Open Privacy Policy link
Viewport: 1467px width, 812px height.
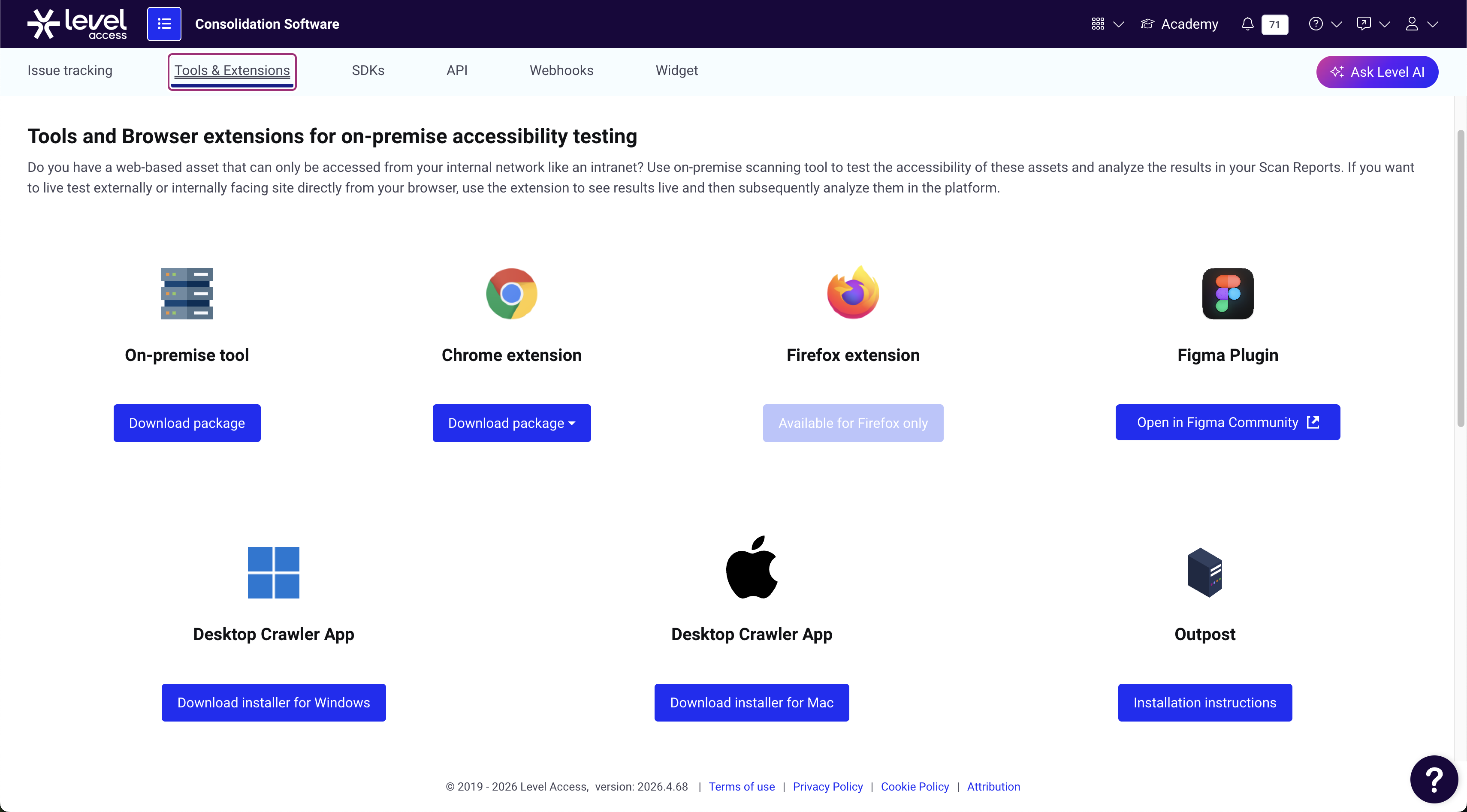point(827,787)
